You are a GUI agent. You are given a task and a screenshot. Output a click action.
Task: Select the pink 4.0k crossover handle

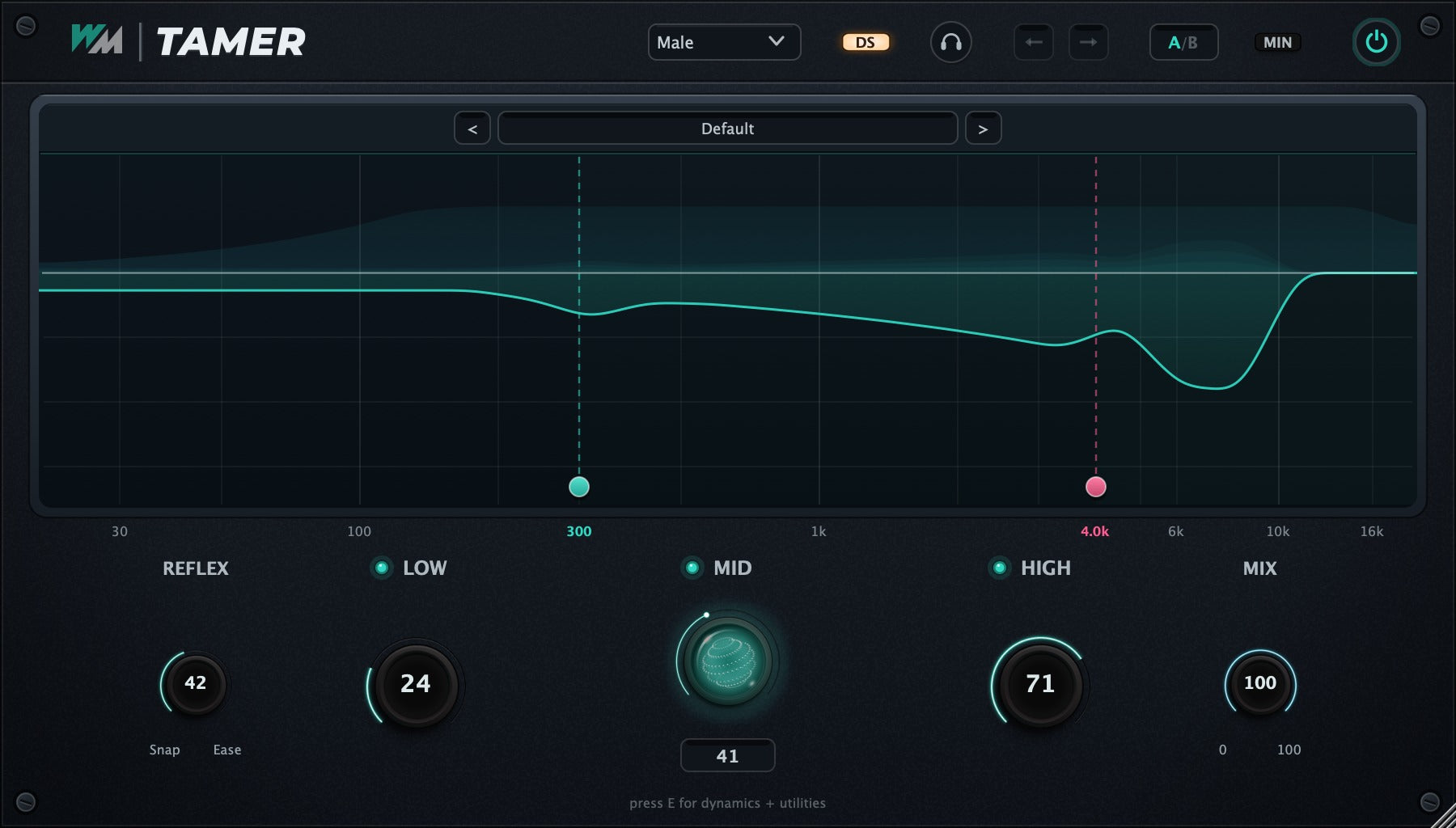pos(1096,487)
